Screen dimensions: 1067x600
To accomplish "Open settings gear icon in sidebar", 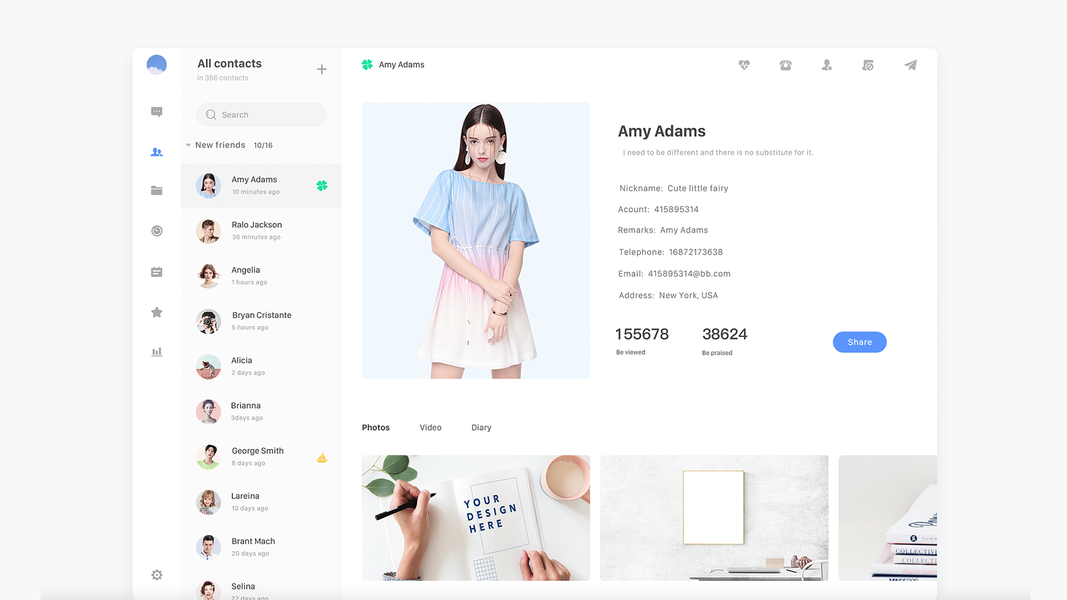I will coord(157,575).
